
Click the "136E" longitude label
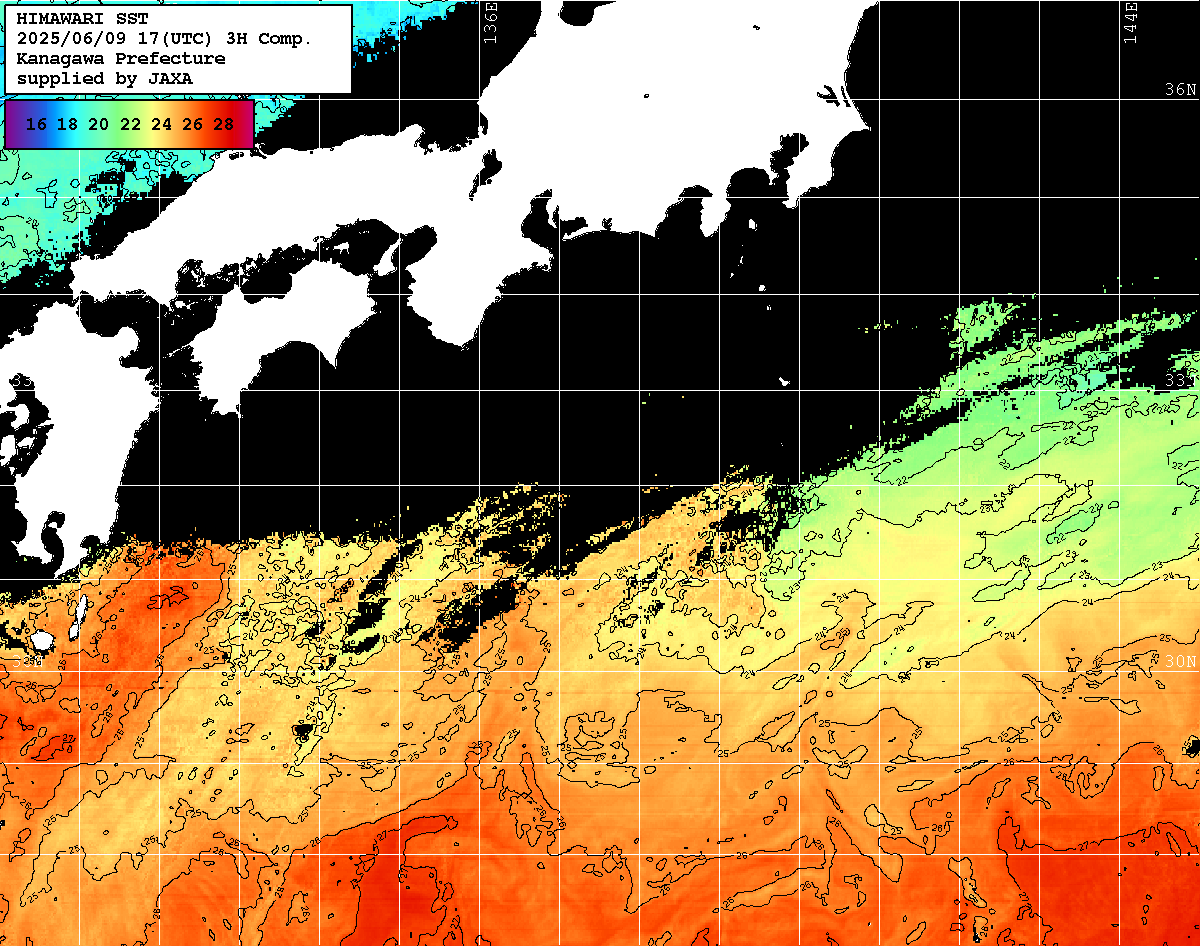pos(490,22)
